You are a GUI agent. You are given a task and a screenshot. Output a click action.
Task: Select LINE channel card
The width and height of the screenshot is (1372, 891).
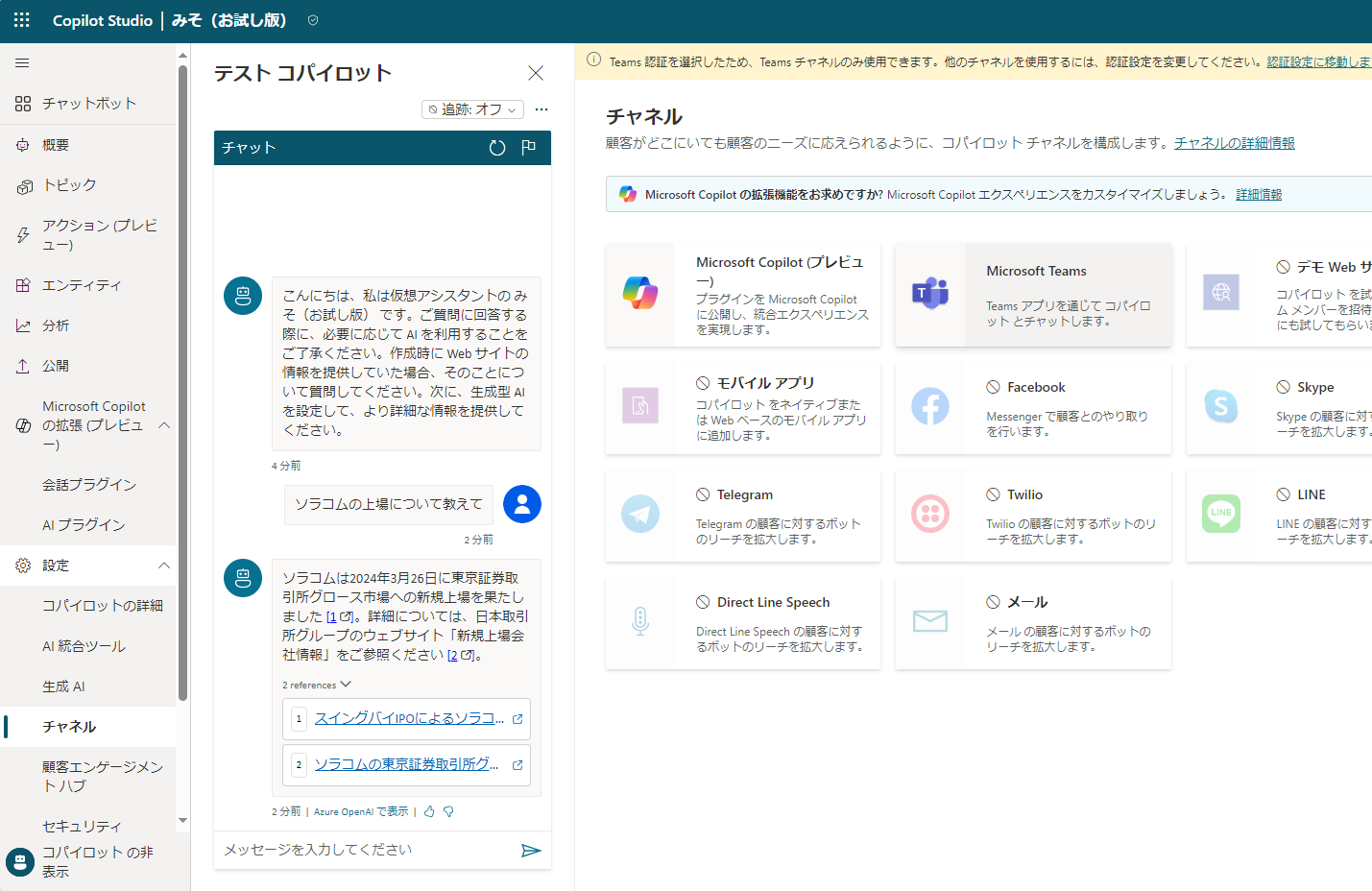click(x=1279, y=516)
